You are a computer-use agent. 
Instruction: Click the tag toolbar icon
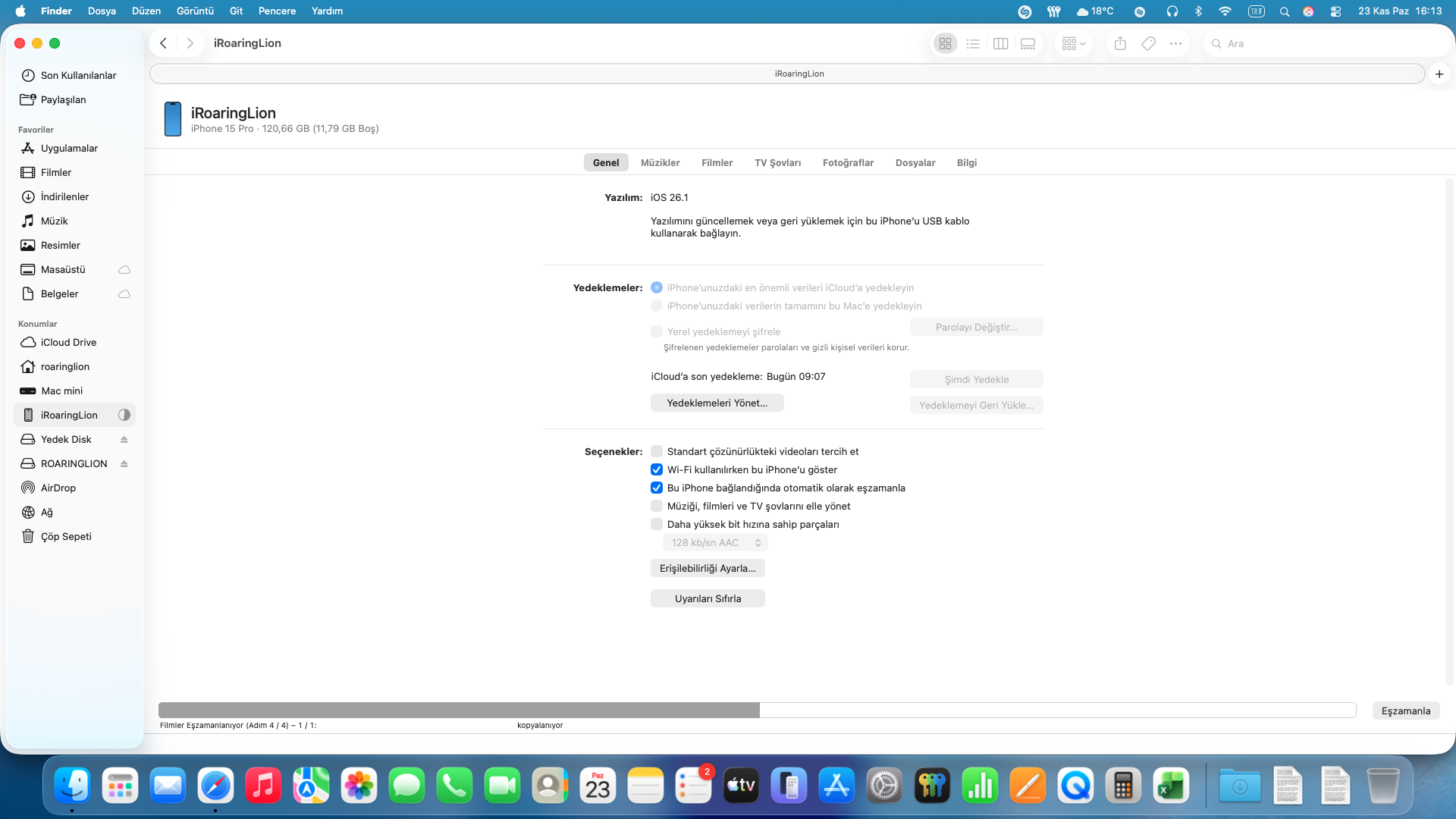click(1148, 44)
